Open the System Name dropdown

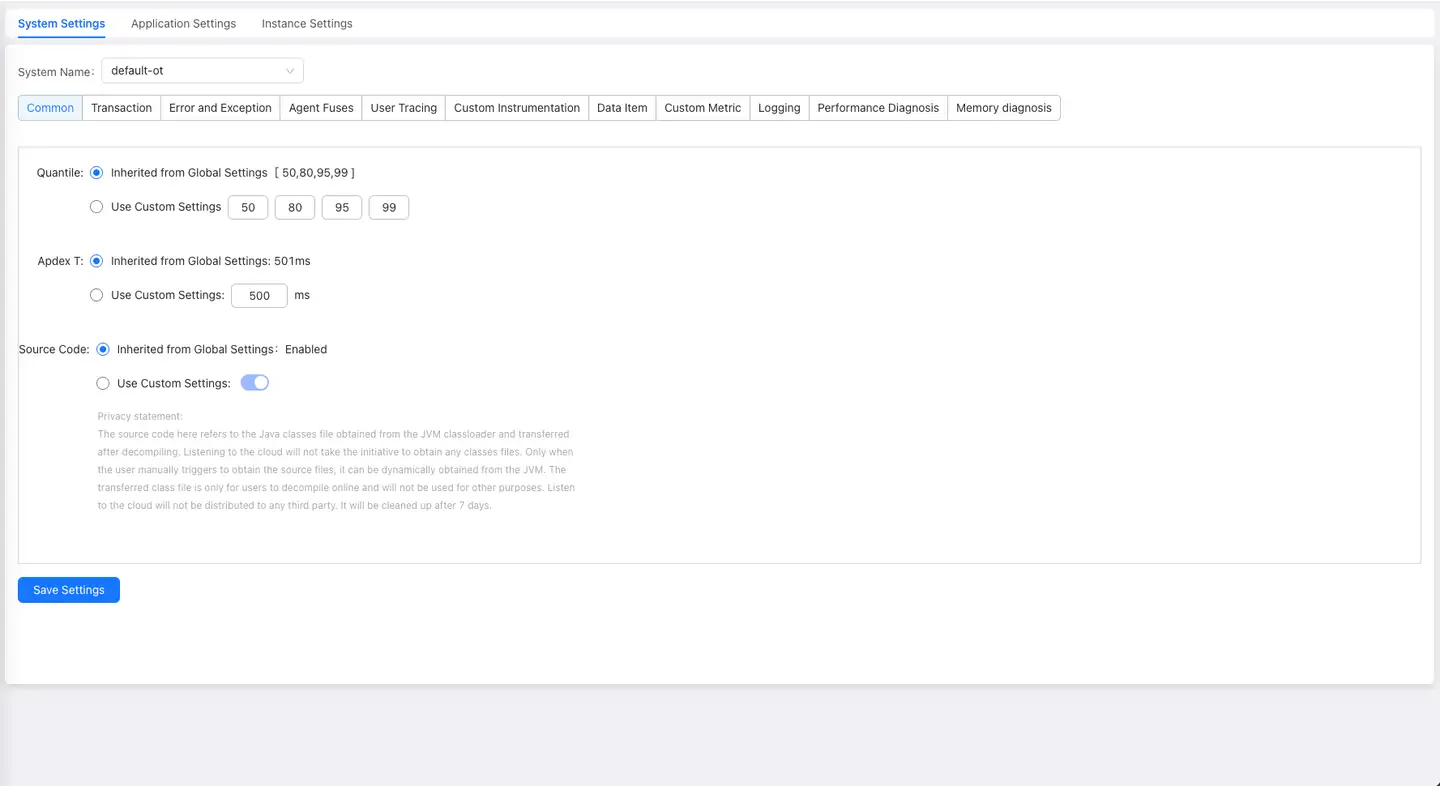click(202, 71)
